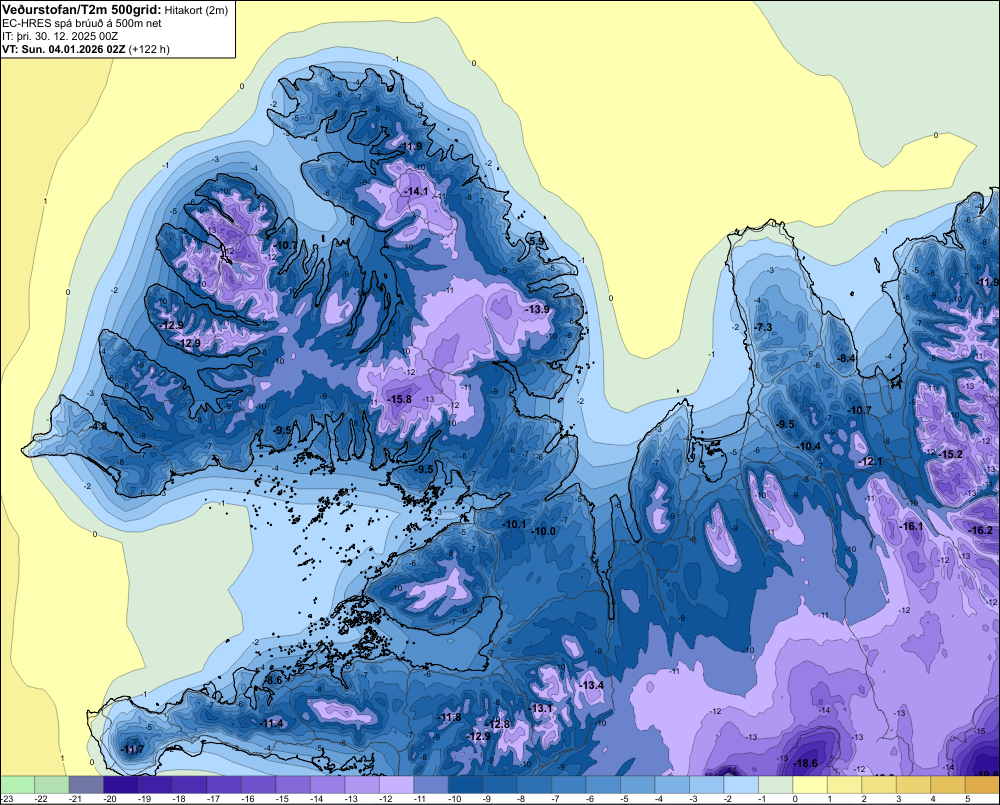The image size is (1000, 805).
Task: Select the -15.2 temperature label
Action: [x=951, y=454]
